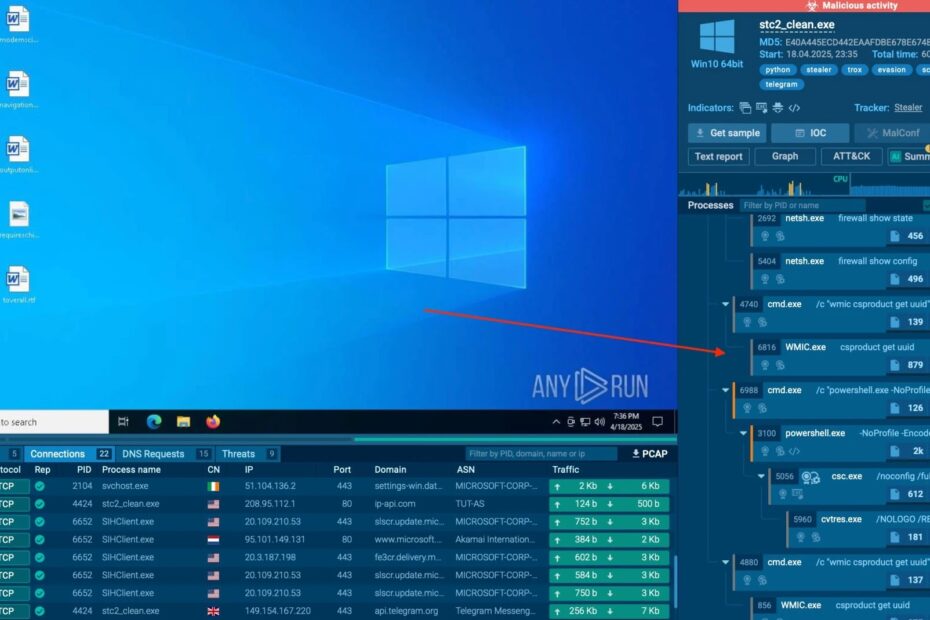Click the Traffic column header
The image size is (930, 620).
pyautogui.click(x=565, y=470)
